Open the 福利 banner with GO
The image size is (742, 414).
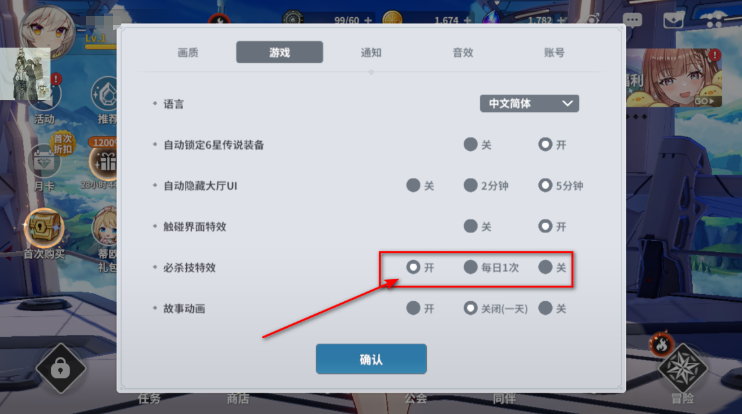pos(674,78)
